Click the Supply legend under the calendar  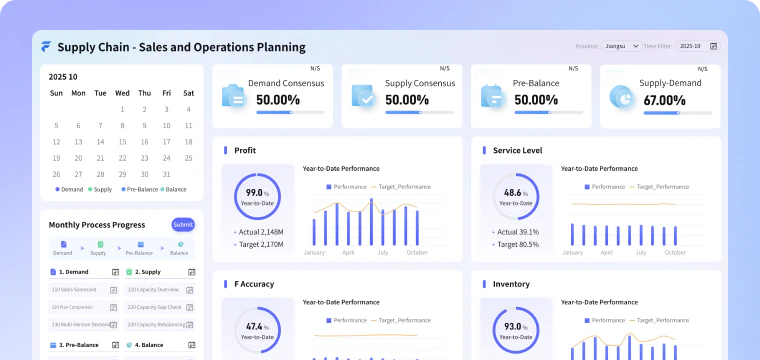coord(100,189)
